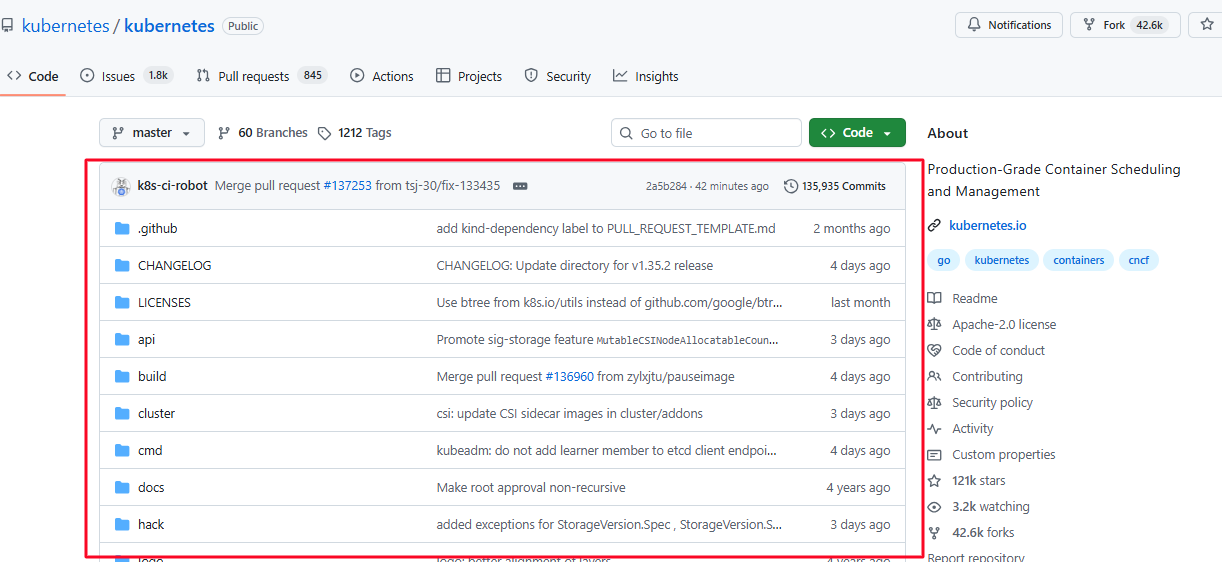Image resolution: width=1222 pixels, height=562 pixels.
Task: Focus the Go to file search field
Action: coord(706,133)
